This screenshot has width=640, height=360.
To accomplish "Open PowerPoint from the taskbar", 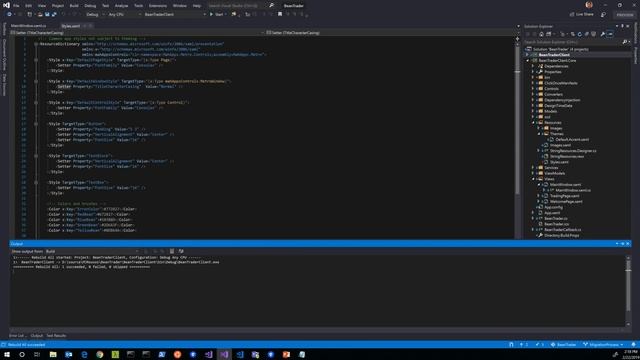I will click(x=286, y=355).
